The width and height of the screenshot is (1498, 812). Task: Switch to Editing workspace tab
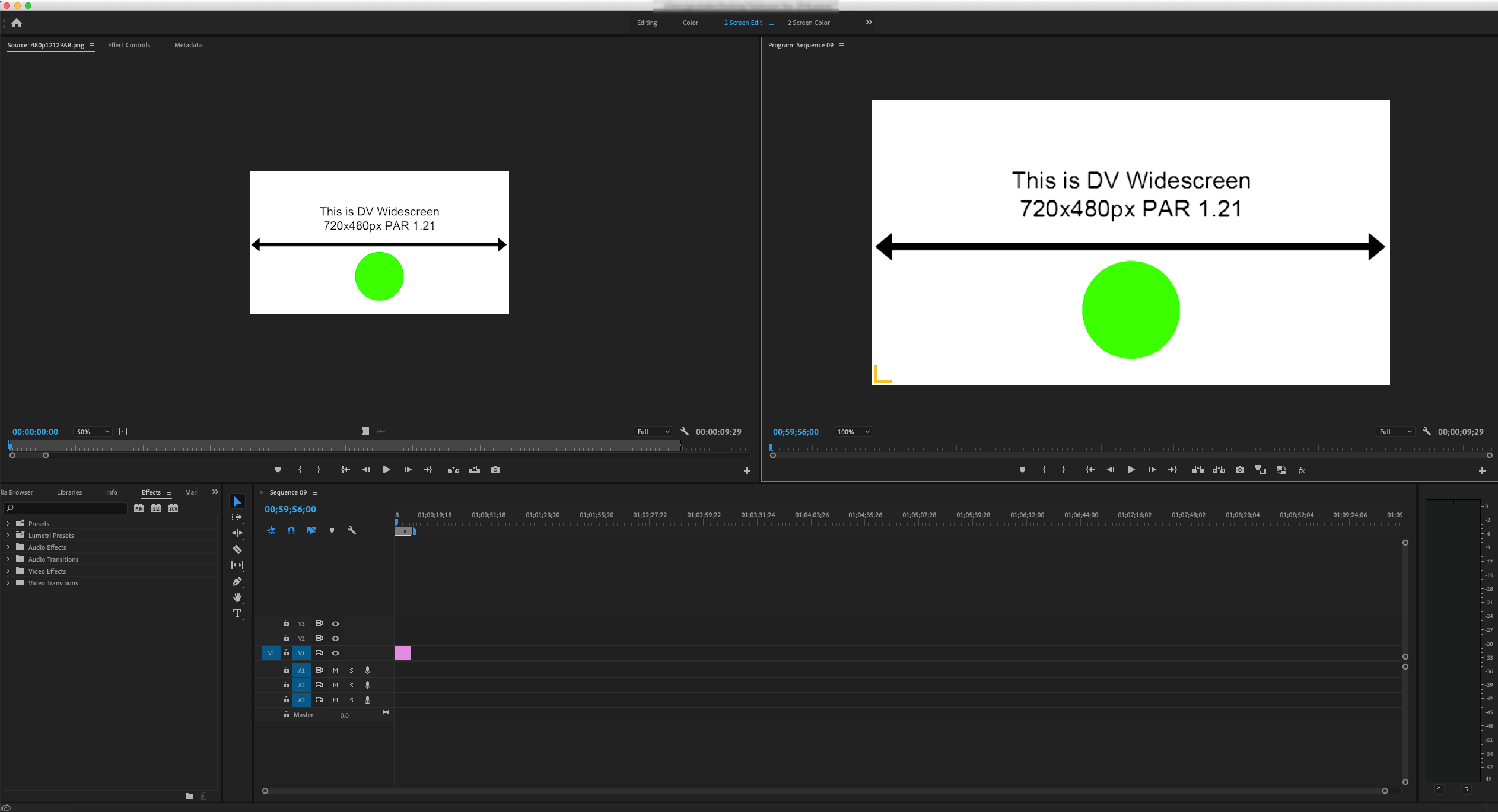pyautogui.click(x=647, y=22)
